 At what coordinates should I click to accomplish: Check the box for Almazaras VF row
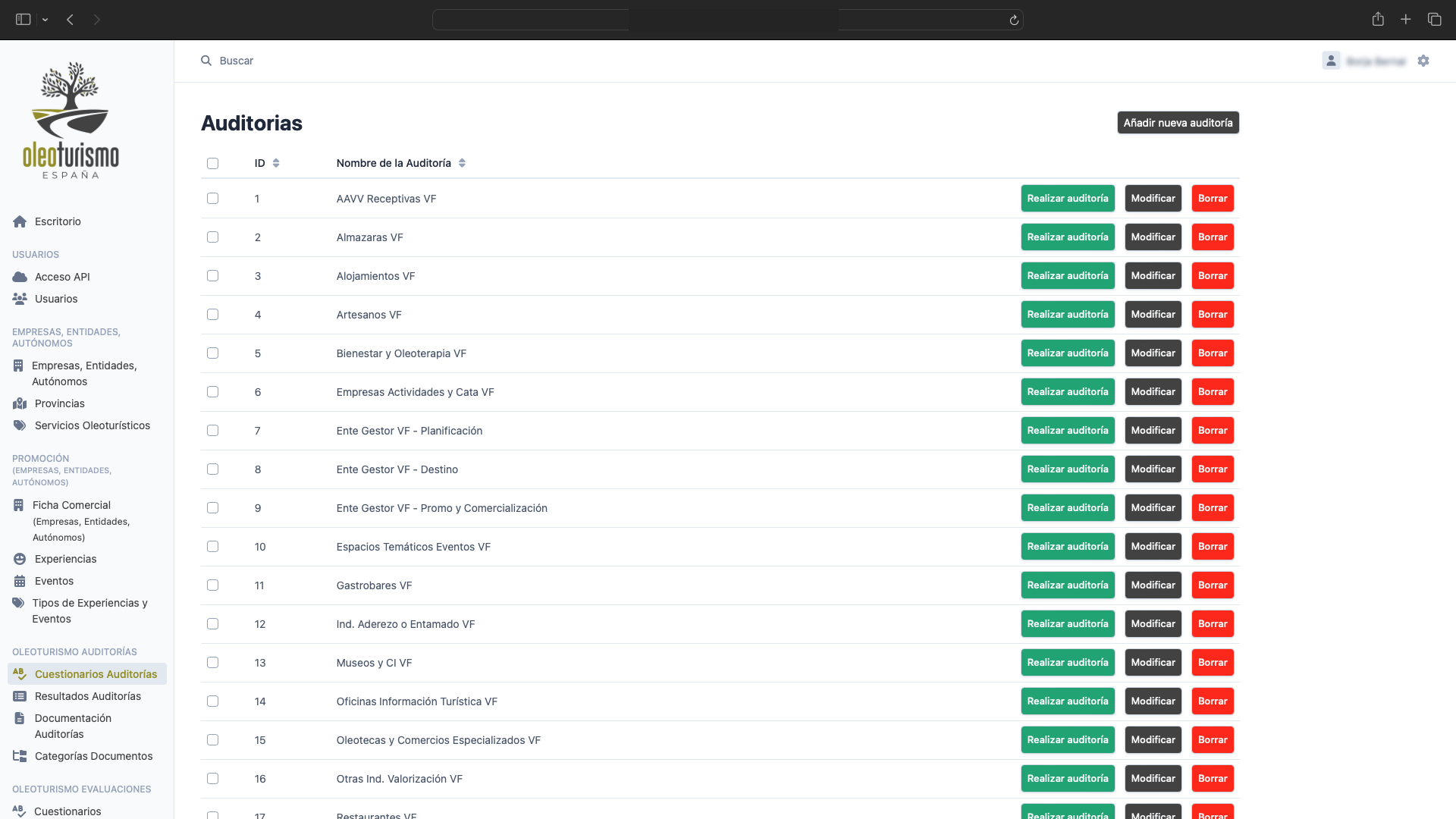click(x=212, y=237)
